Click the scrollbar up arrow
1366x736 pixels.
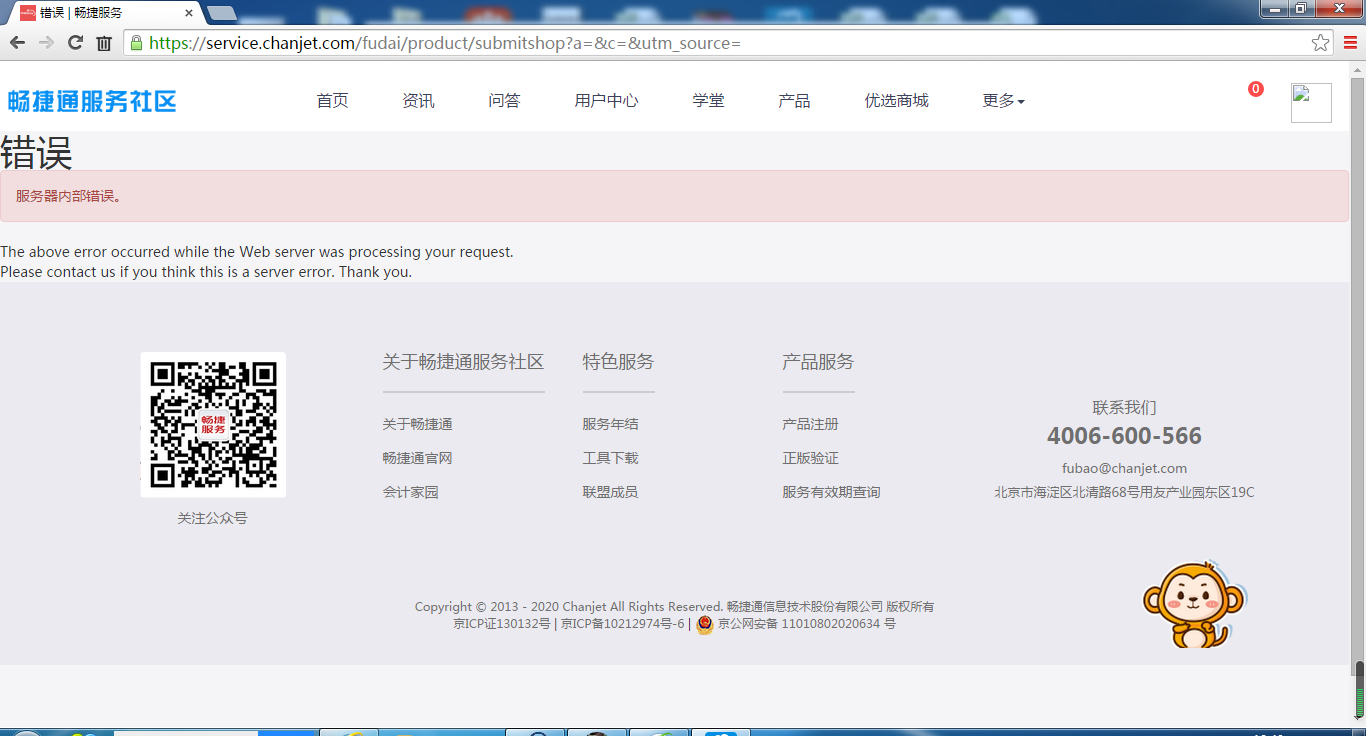[x=1358, y=69]
